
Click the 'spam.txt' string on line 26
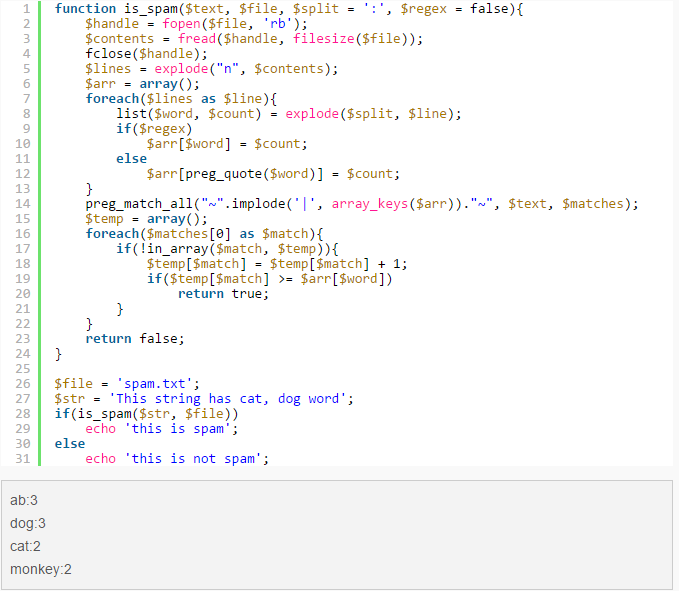[x=154, y=384]
